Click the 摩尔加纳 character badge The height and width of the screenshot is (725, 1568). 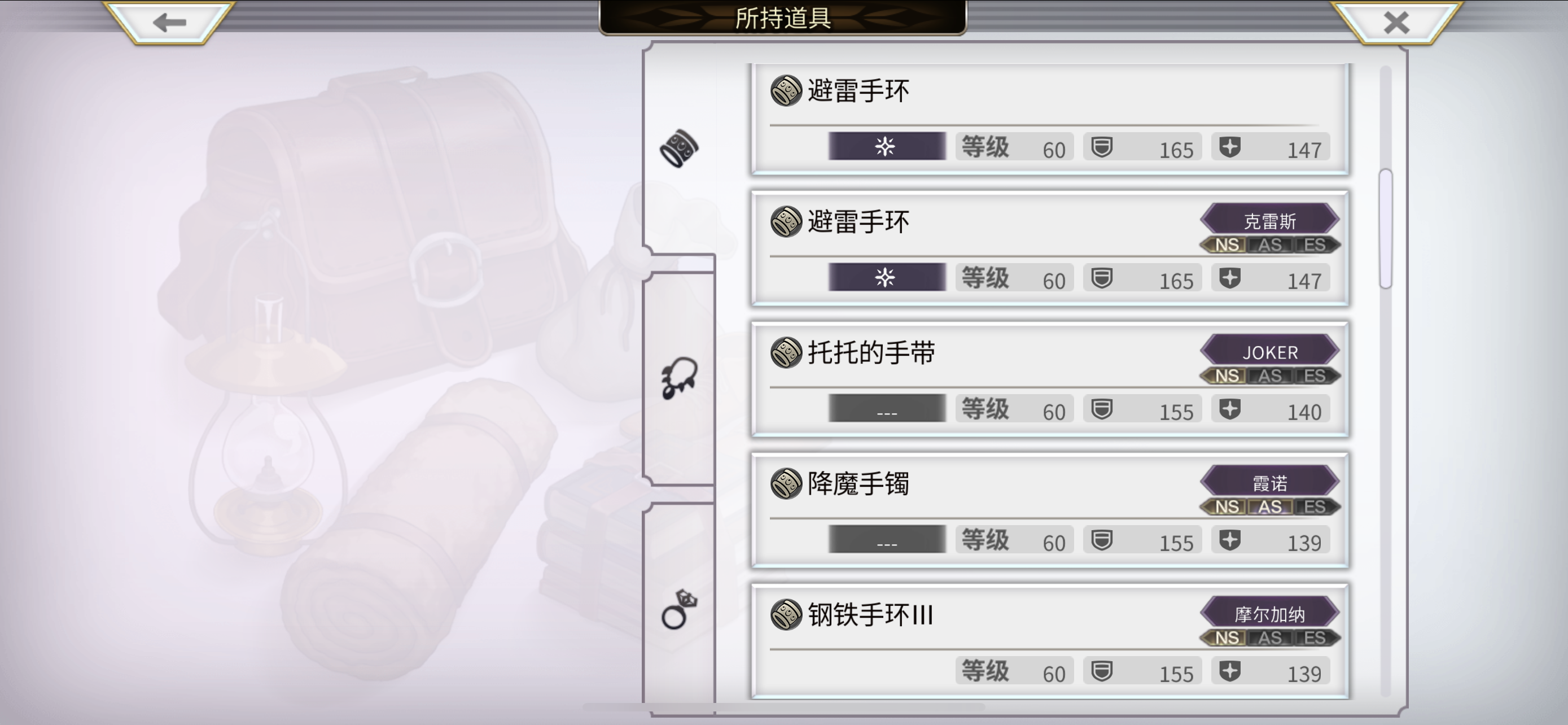(x=1270, y=613)
